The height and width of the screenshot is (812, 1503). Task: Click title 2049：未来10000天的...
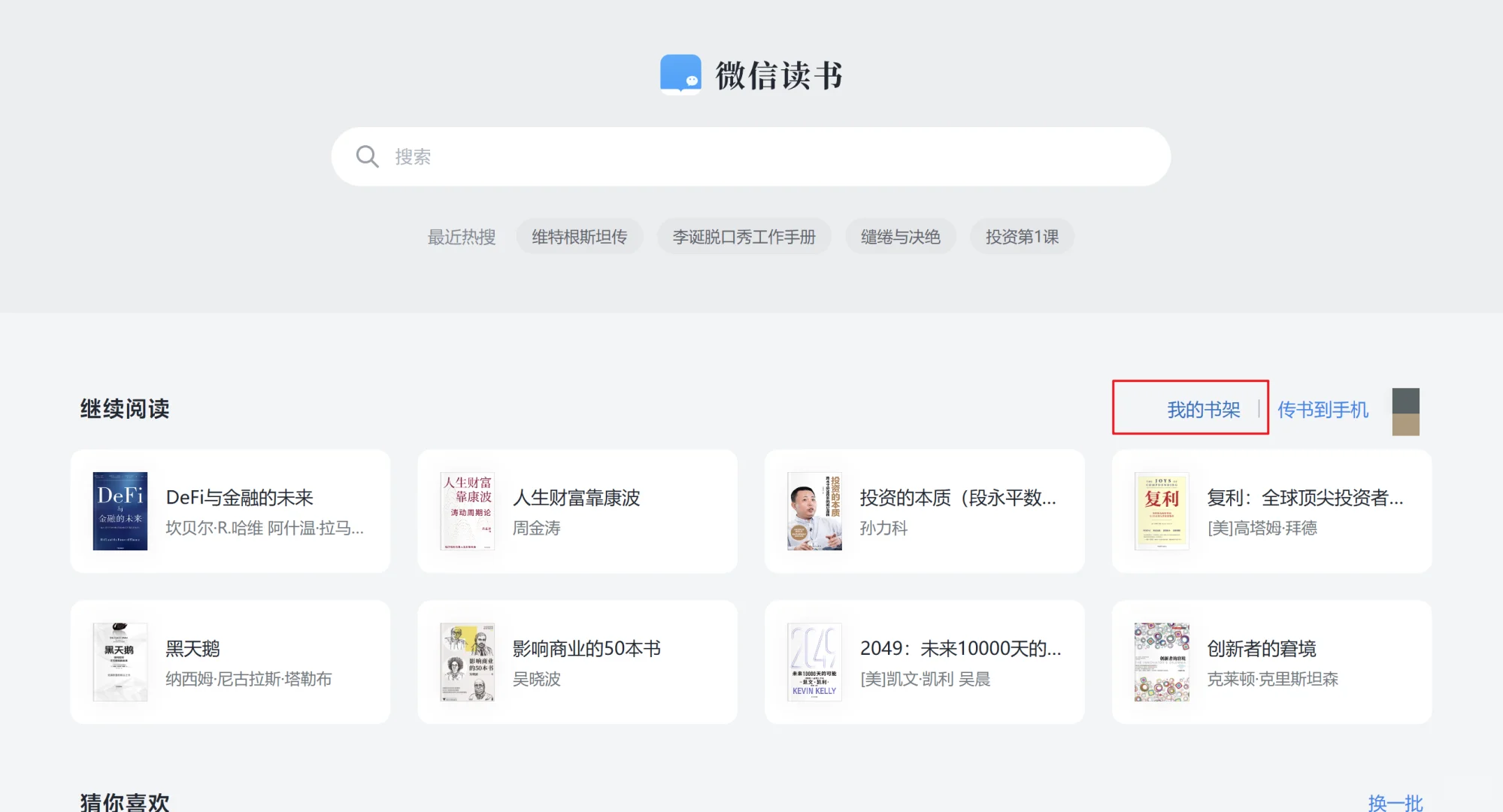click(x=960, y=649)
